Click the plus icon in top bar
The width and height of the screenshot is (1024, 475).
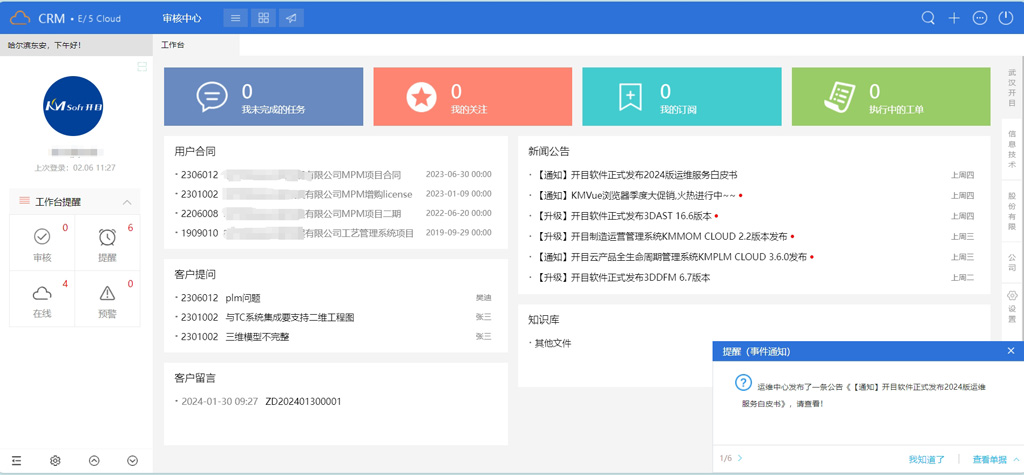[954, 18]
